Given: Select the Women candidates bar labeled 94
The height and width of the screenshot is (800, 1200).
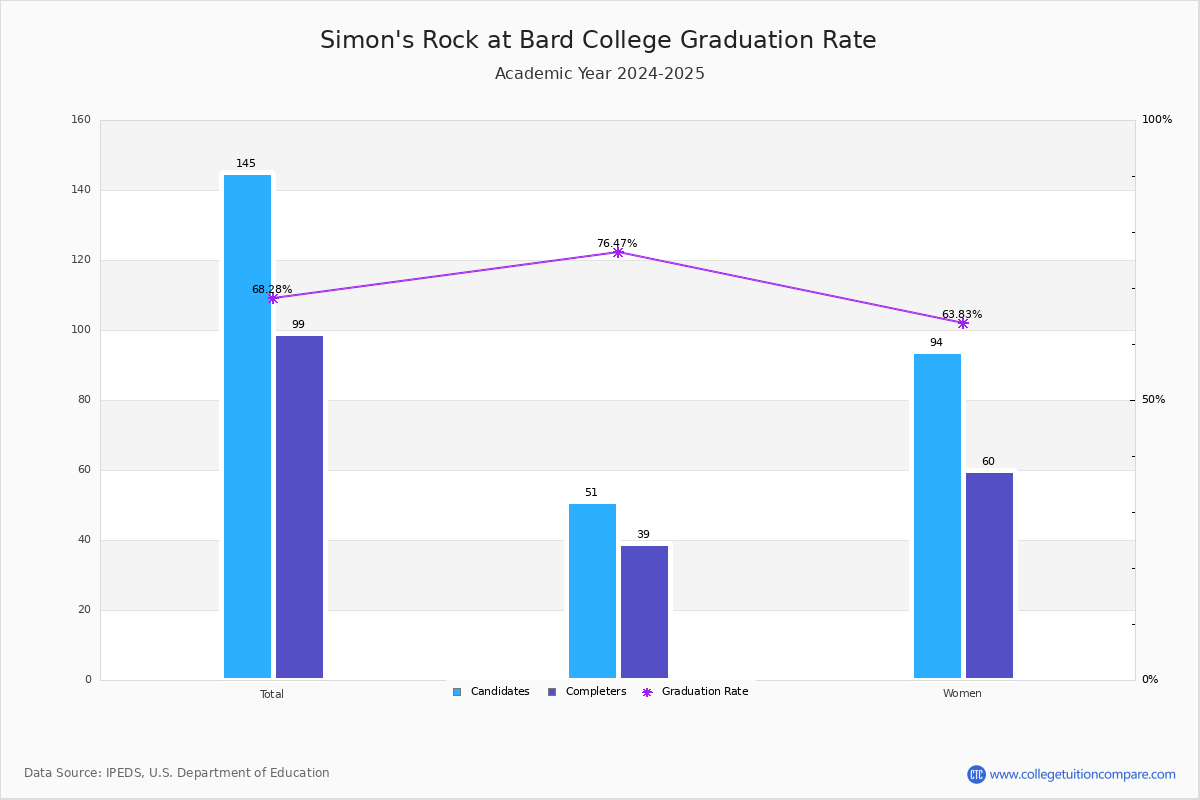Looking at the screenshot, I should 937,516.
